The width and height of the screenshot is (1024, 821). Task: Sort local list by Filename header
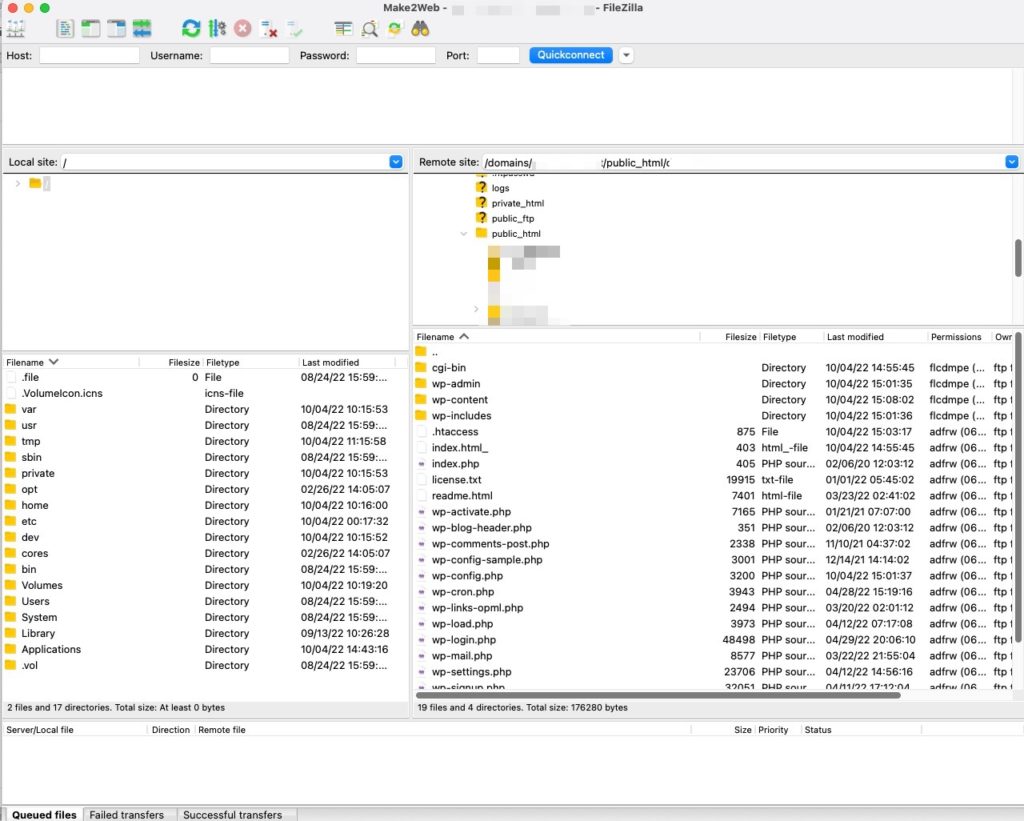click(71, 362)
